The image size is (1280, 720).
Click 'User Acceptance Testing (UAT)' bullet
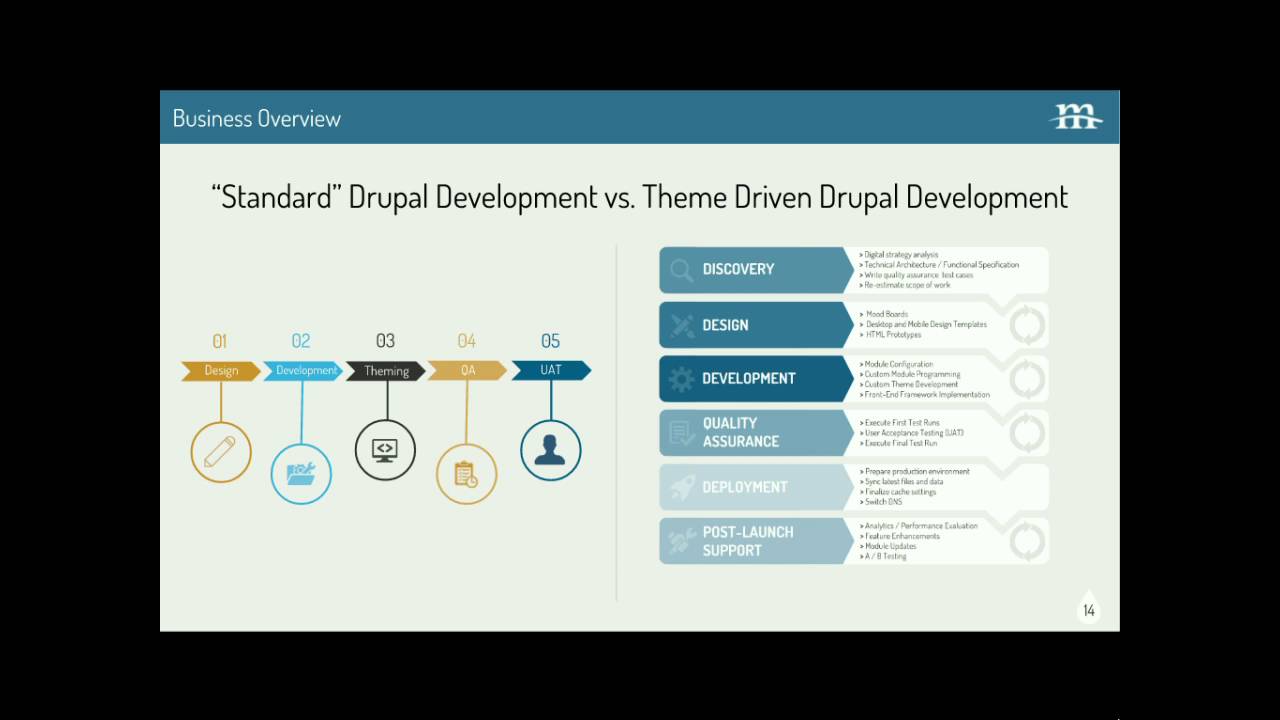pyautogui.click(x=913, y=433)
